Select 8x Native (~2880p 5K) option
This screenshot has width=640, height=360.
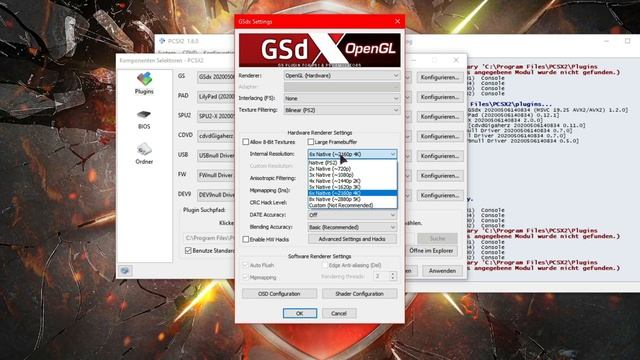[x=352, y=199]
